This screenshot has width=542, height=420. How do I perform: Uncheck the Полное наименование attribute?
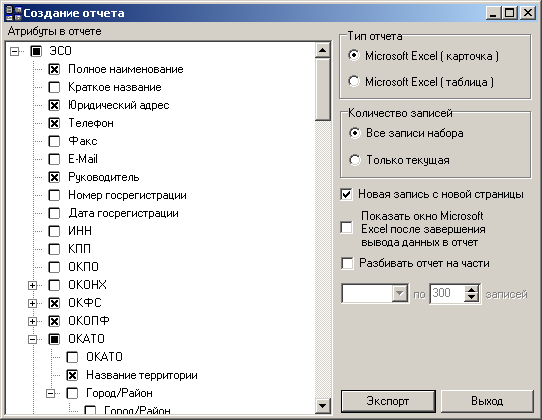(54, 69)
